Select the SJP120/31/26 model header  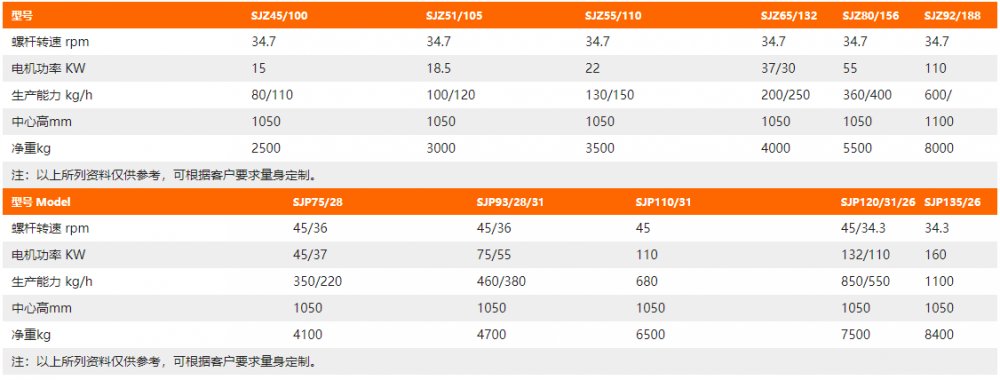tap(878, 202)
